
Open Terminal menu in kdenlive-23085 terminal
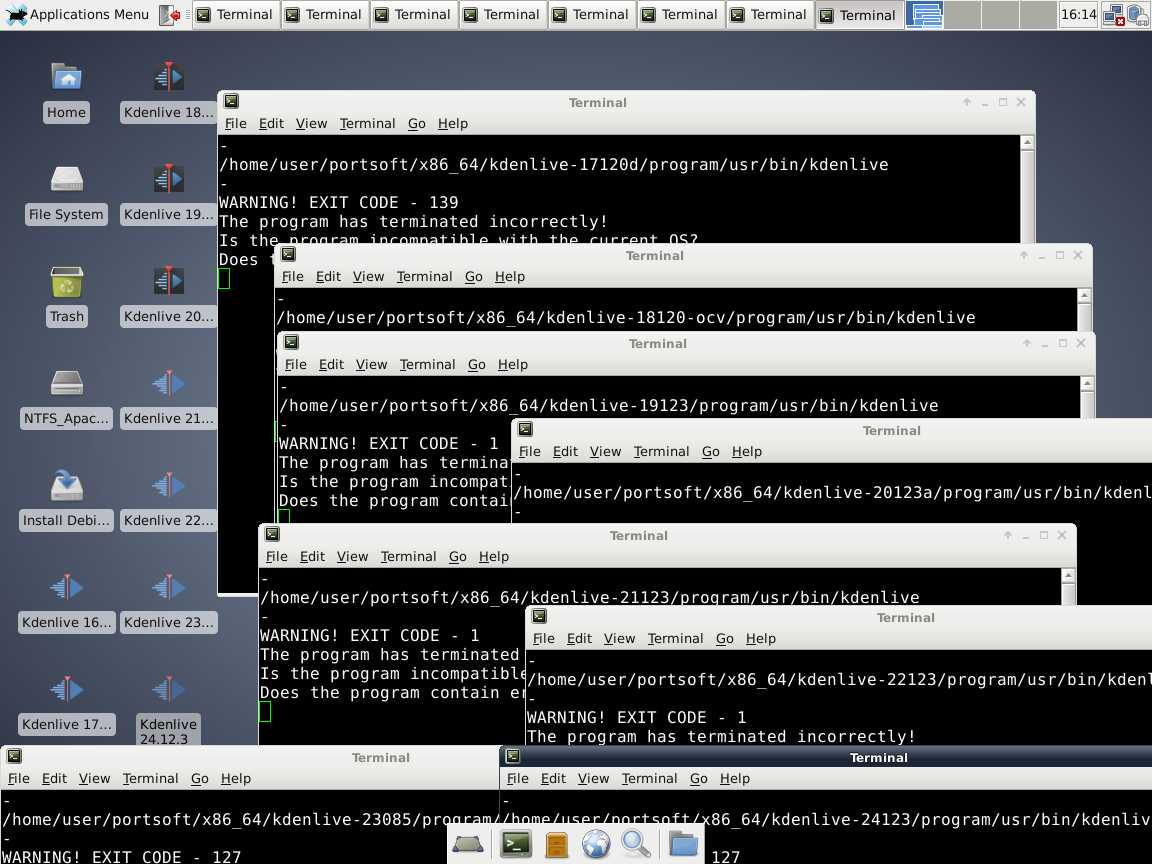tap(150, 778)
